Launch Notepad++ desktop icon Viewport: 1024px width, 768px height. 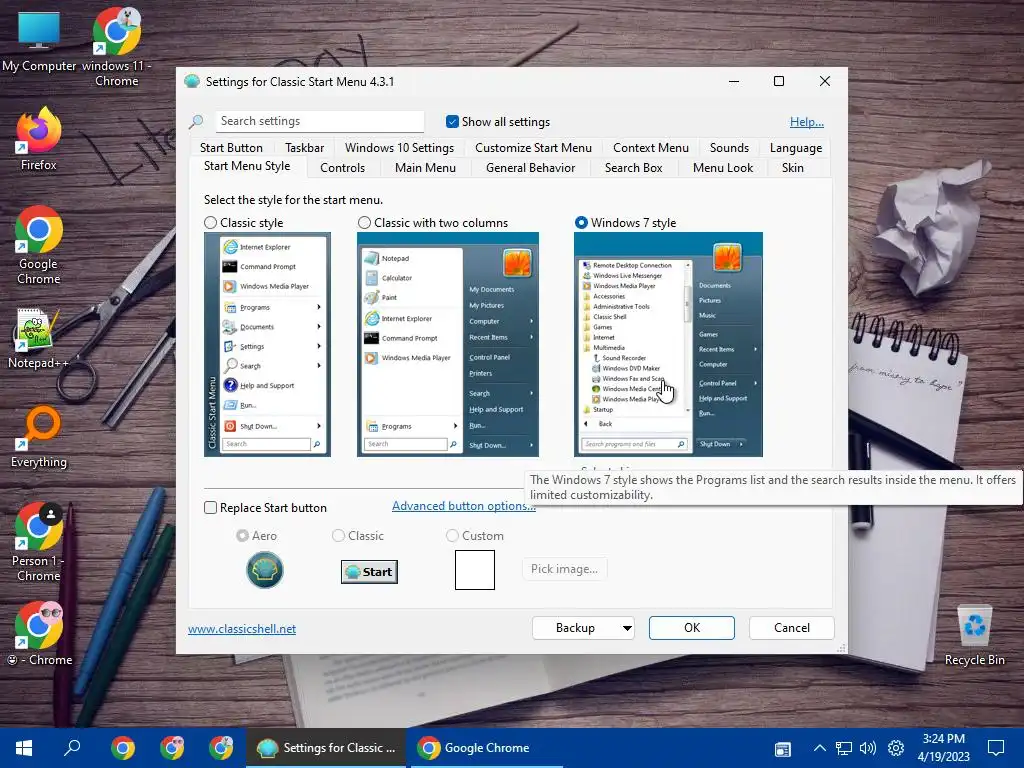coord(39,338)
